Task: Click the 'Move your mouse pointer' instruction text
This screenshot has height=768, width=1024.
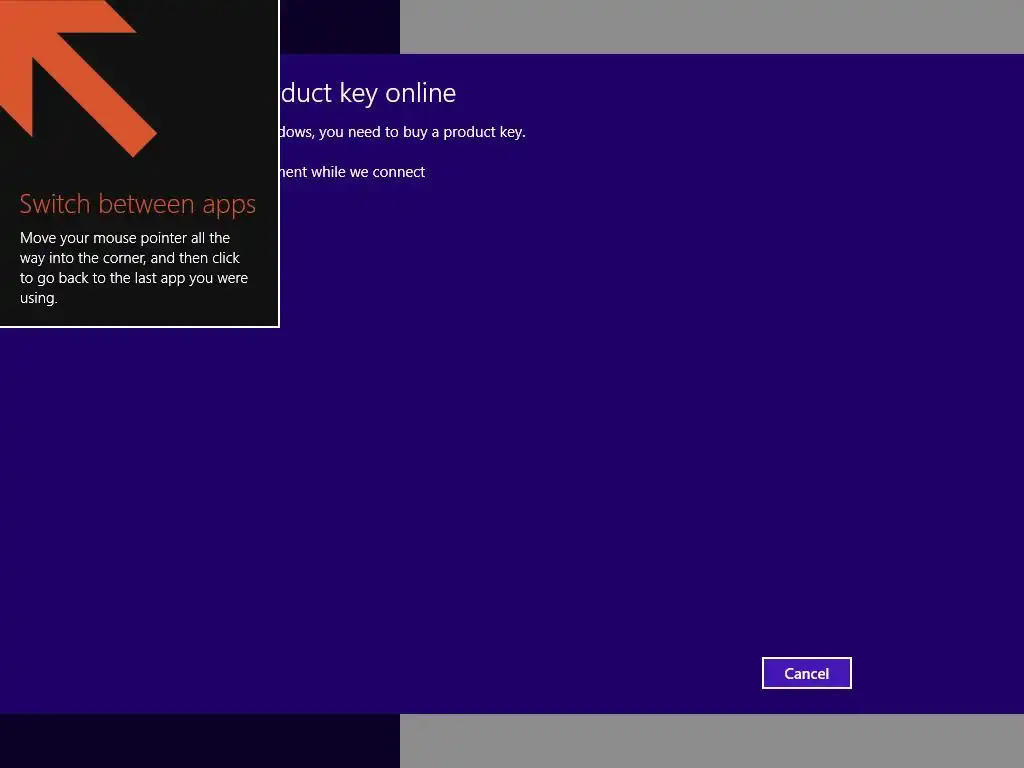Action: point(134,268)
